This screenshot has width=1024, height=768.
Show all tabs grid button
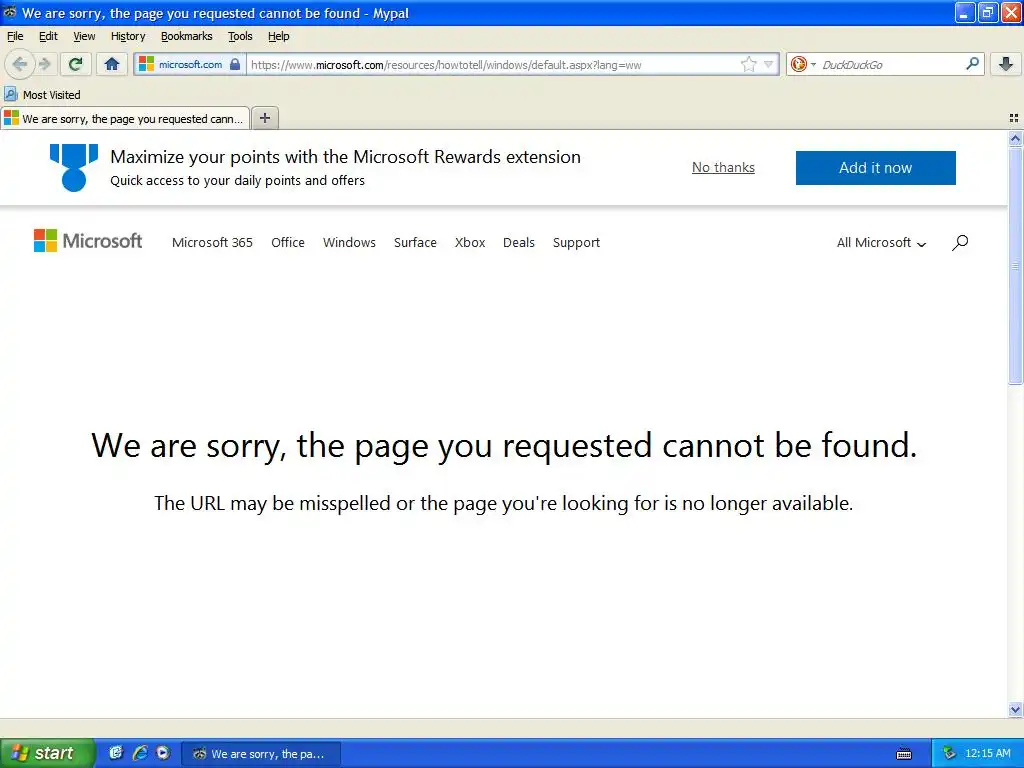1014,118
